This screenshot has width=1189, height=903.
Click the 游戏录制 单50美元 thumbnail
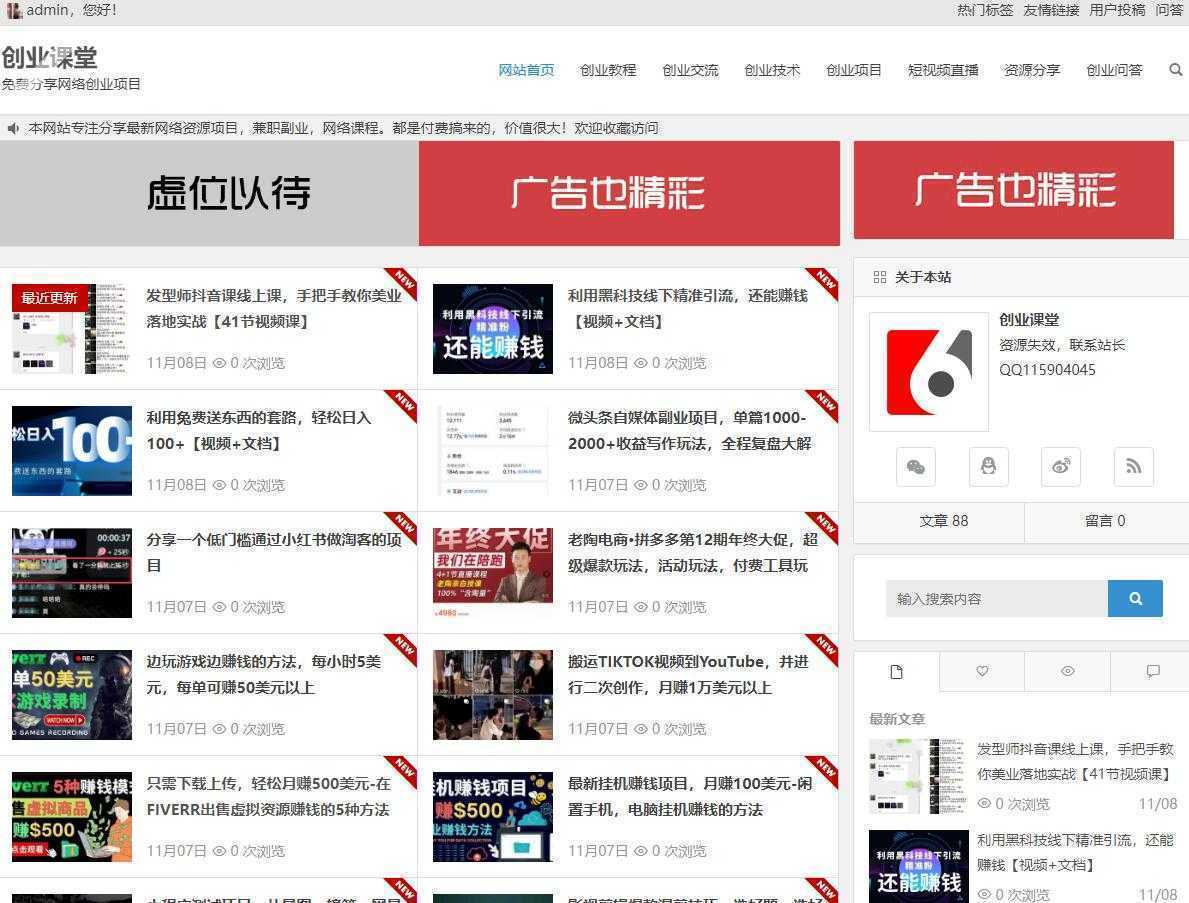[x=72, y=694]
